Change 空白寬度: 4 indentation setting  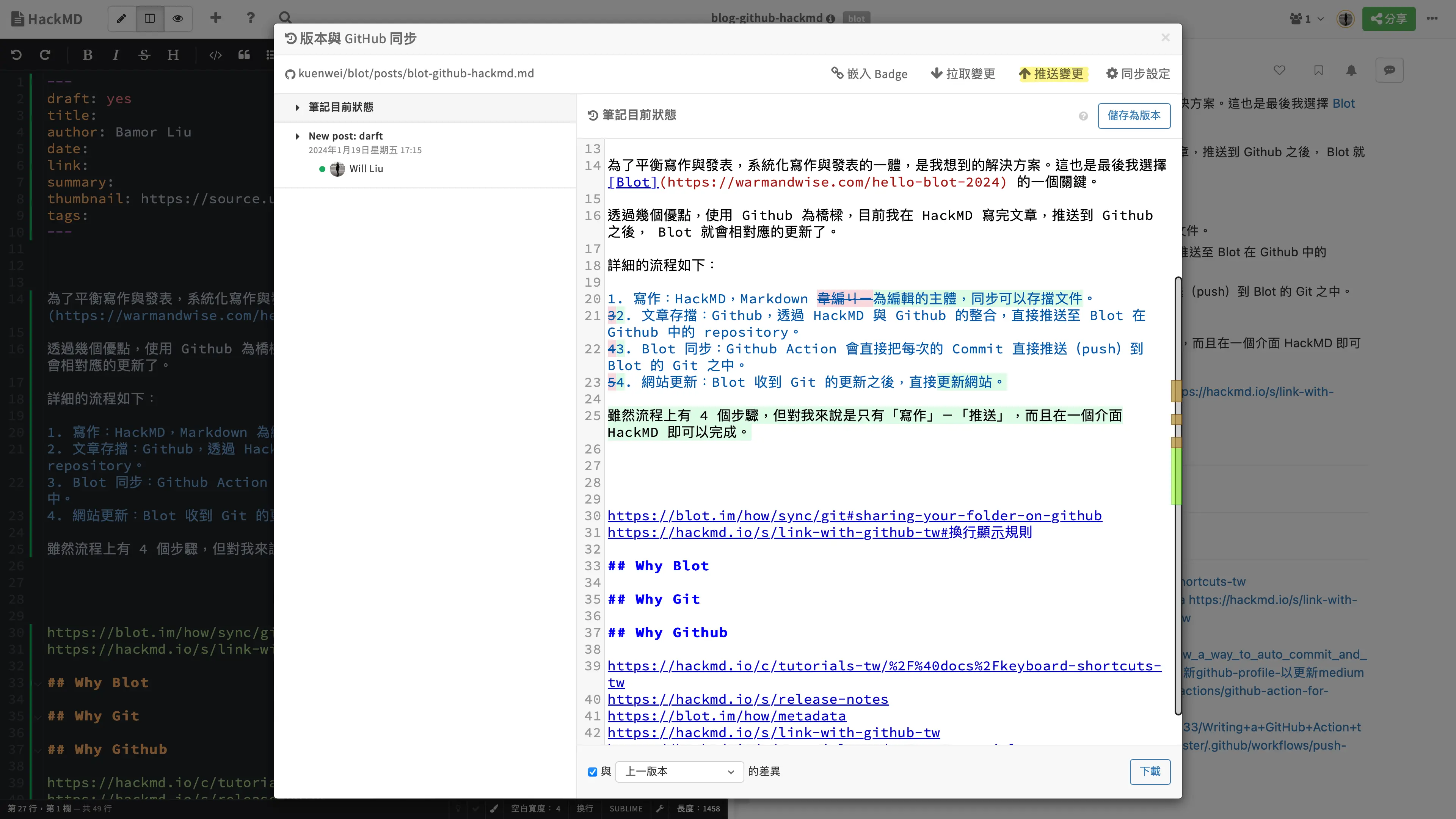click(x=535, y=809)
